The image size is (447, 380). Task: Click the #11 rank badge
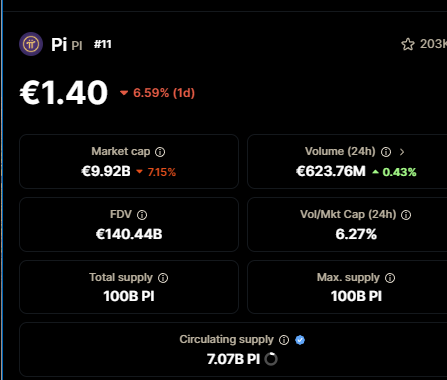[x=103, y=44]
